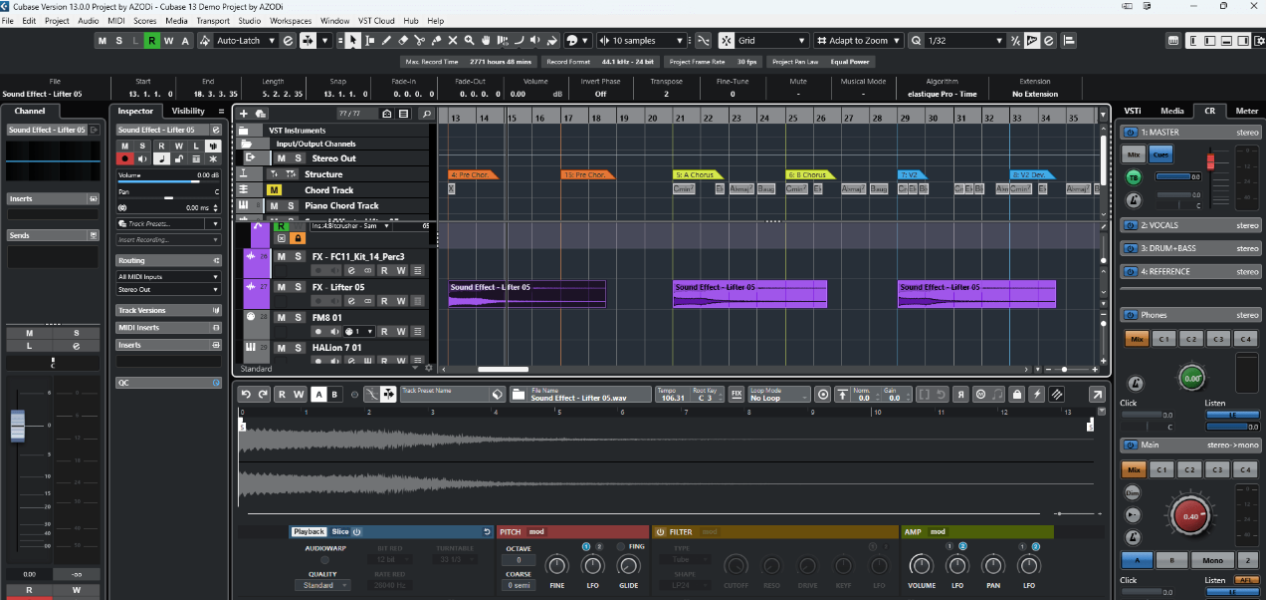Viewport: 1266px width, 600px height.
Task: Open the Grid snap type dropdown
Action: [x=772, y=40]
